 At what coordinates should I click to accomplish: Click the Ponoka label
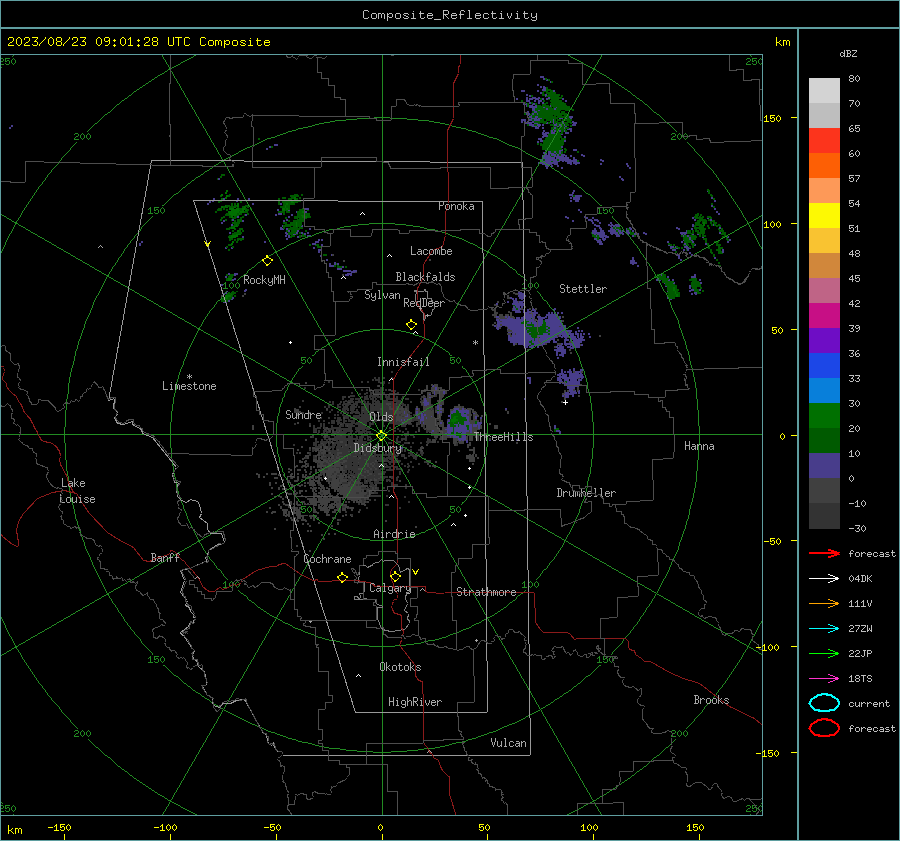(x=456, y=206)
